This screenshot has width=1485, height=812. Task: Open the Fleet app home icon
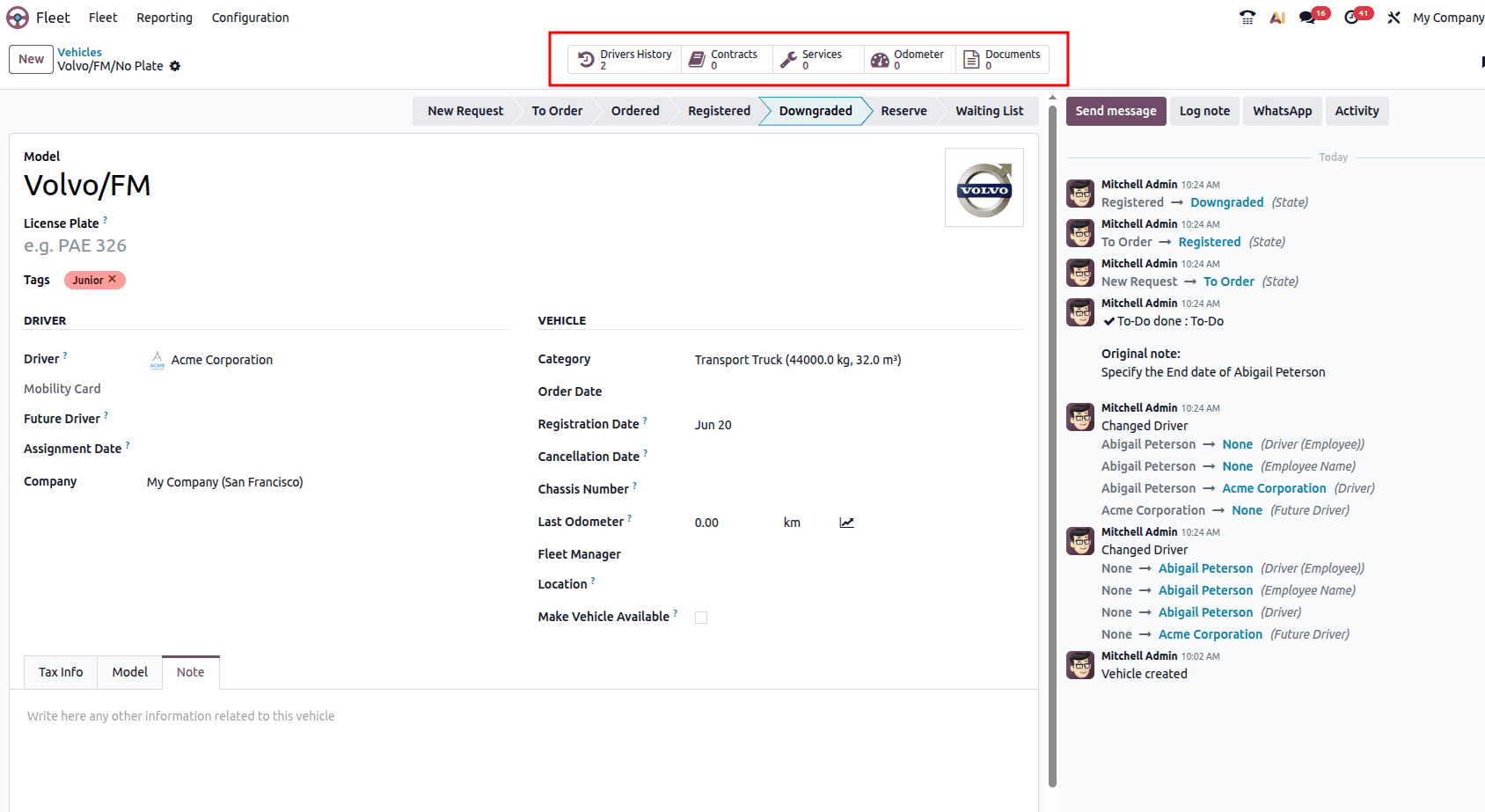tap(18, 18)
